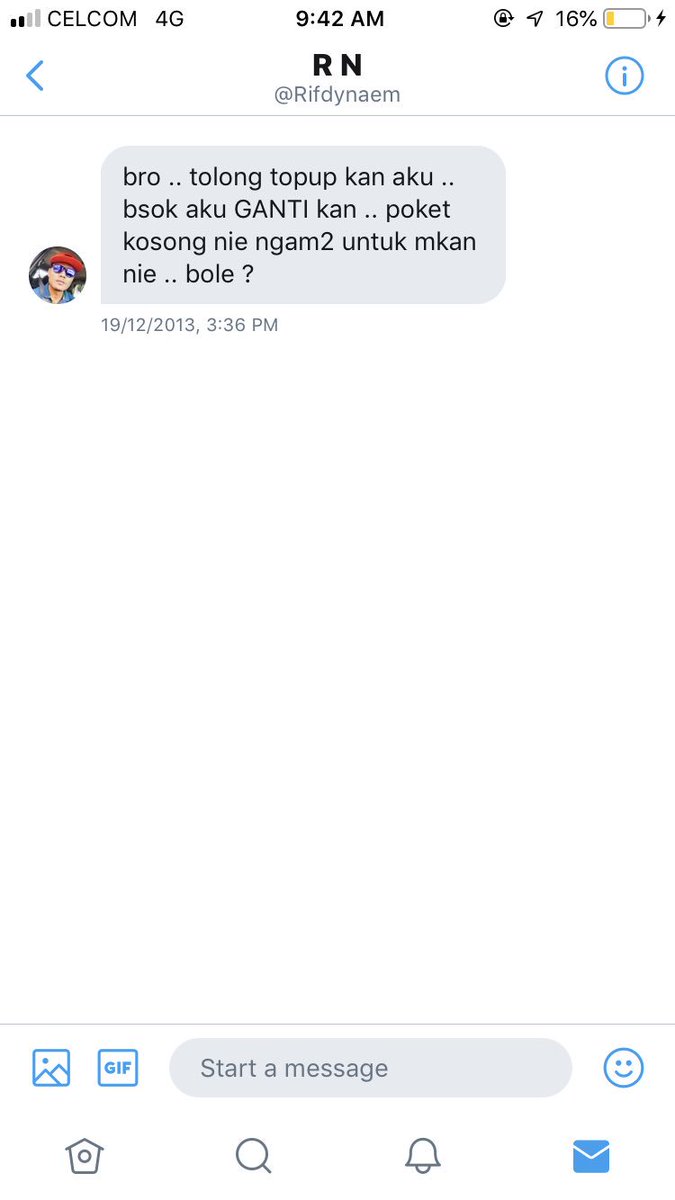Tap the 19/12/2013, 3:36 PM timestamp

(189, 325)
